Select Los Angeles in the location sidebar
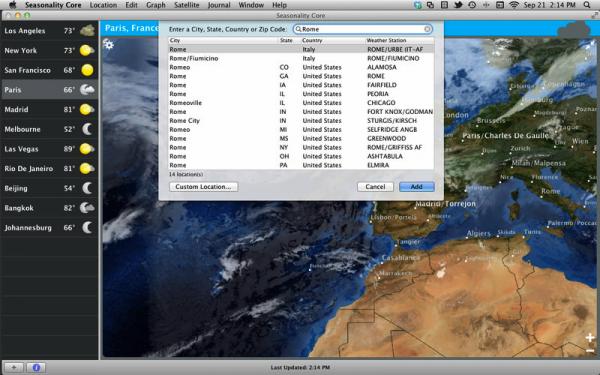 (x=49, y=31)
